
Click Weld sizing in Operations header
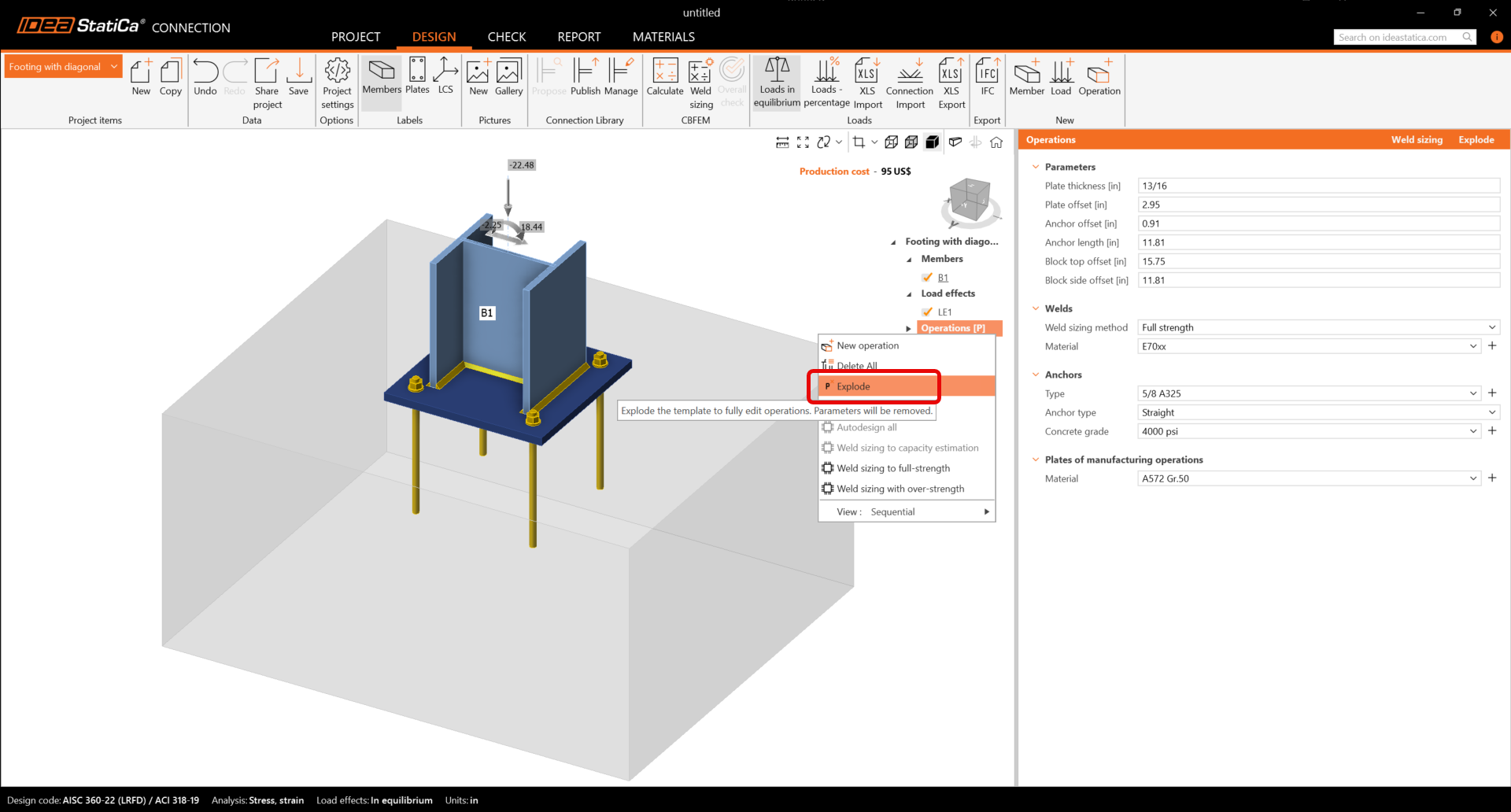click(1417, 140)
